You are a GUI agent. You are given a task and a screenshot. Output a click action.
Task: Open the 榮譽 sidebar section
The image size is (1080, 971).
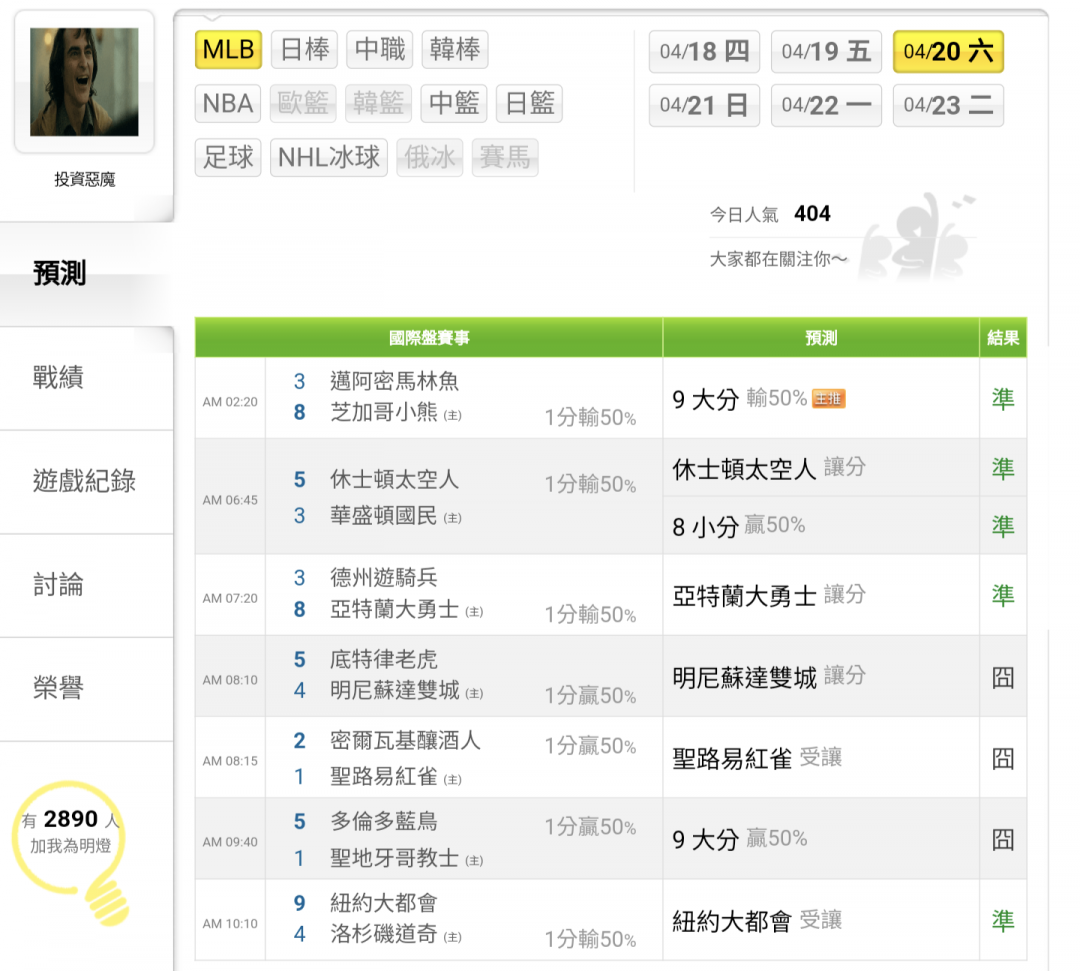pyautogui.click(x=86, y=689)
